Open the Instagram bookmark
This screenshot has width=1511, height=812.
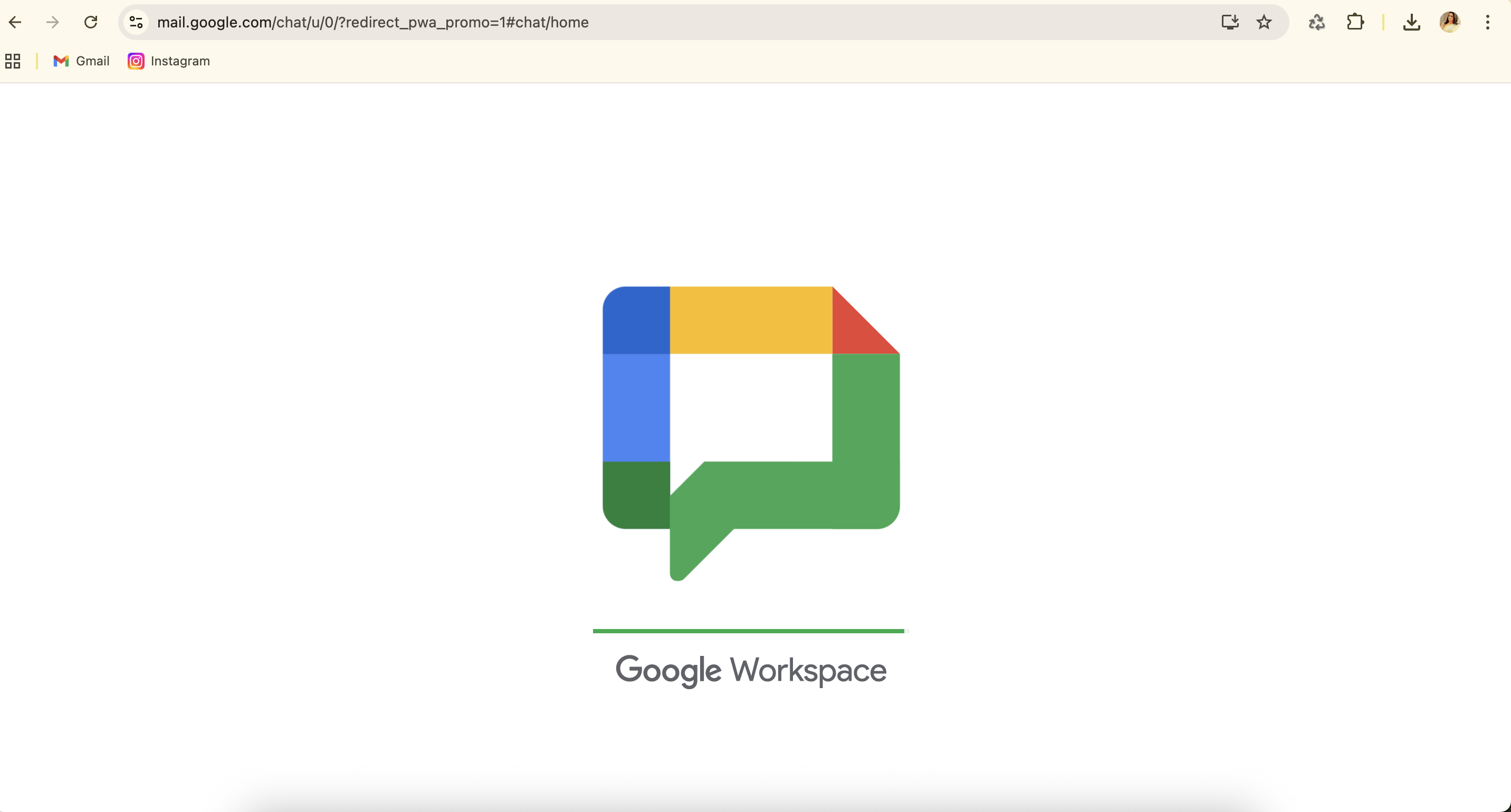[x=169, y=61]
